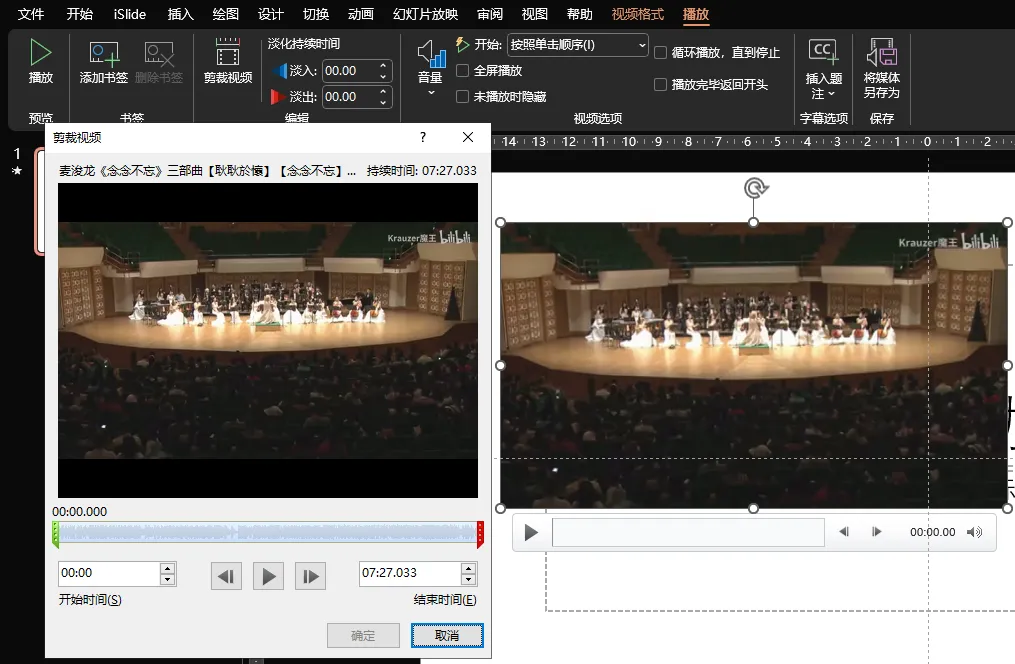Image resolution: width=1015 pixels, height=664 pixels.
Task: Click the 插入题注 caption icon
Action: tap(823, 67)
